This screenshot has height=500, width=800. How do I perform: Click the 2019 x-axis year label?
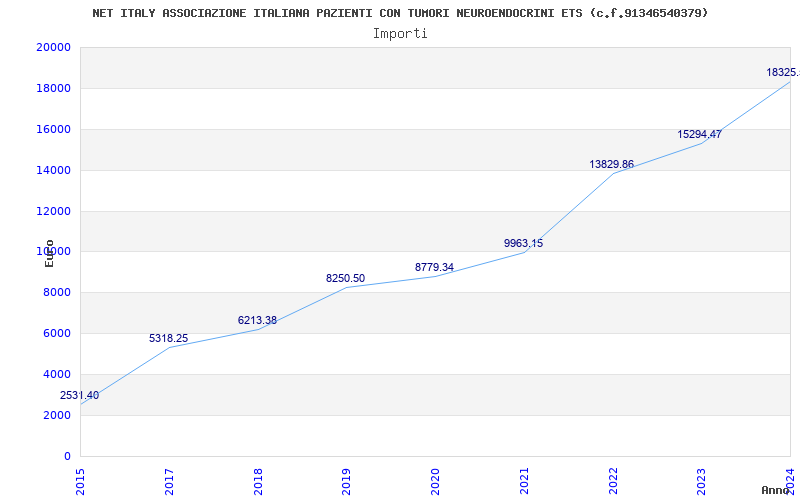[x=346, y=481]
